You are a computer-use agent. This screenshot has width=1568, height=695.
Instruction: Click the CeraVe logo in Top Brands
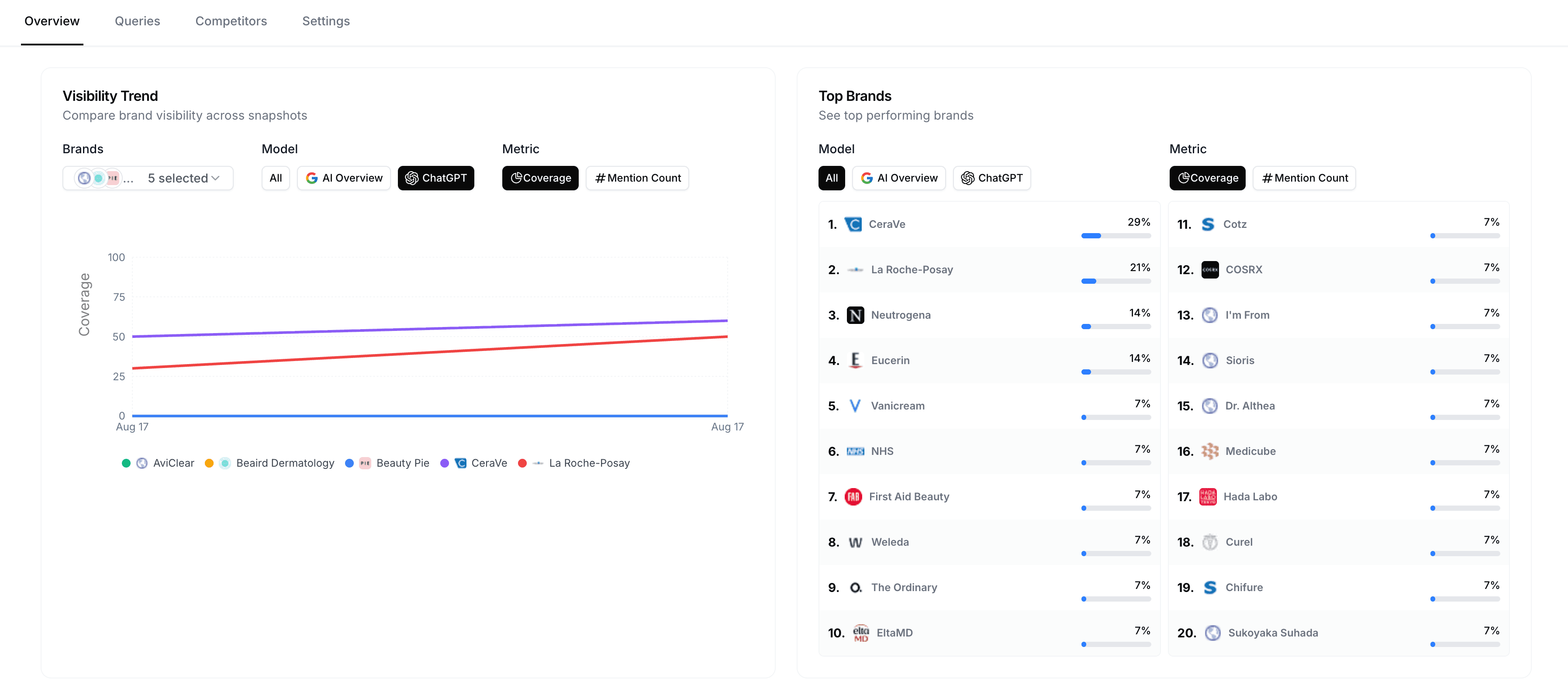(853, 224)
